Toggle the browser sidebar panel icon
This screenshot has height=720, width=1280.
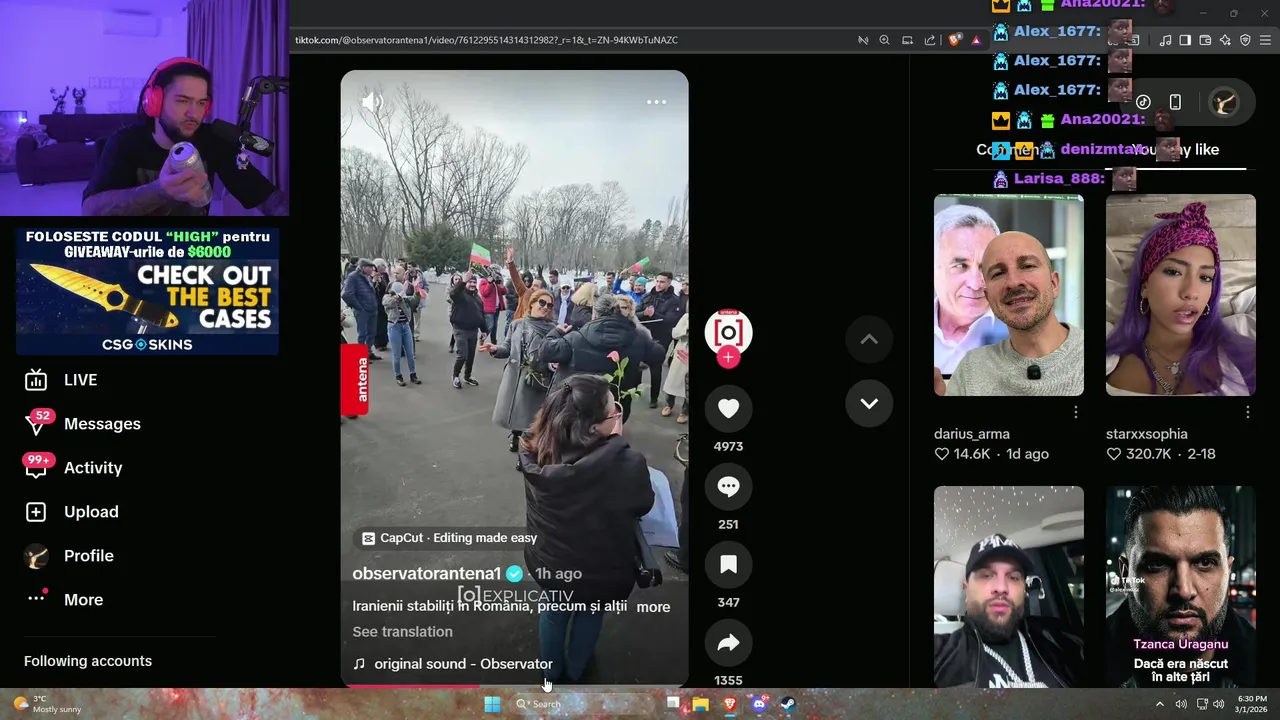[1185, 40]
